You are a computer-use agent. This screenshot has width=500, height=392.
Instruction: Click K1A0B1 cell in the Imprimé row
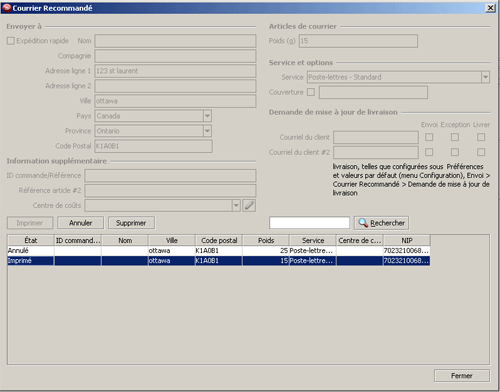click(x=219, y=260)
